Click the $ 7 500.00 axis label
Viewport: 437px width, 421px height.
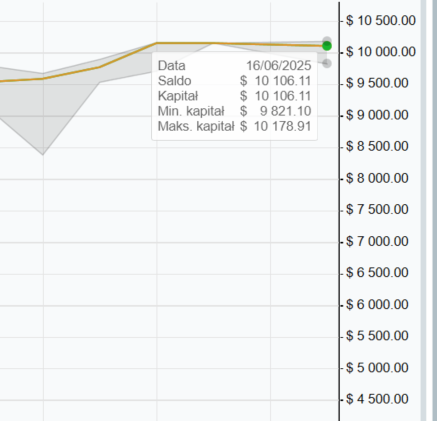377,210
